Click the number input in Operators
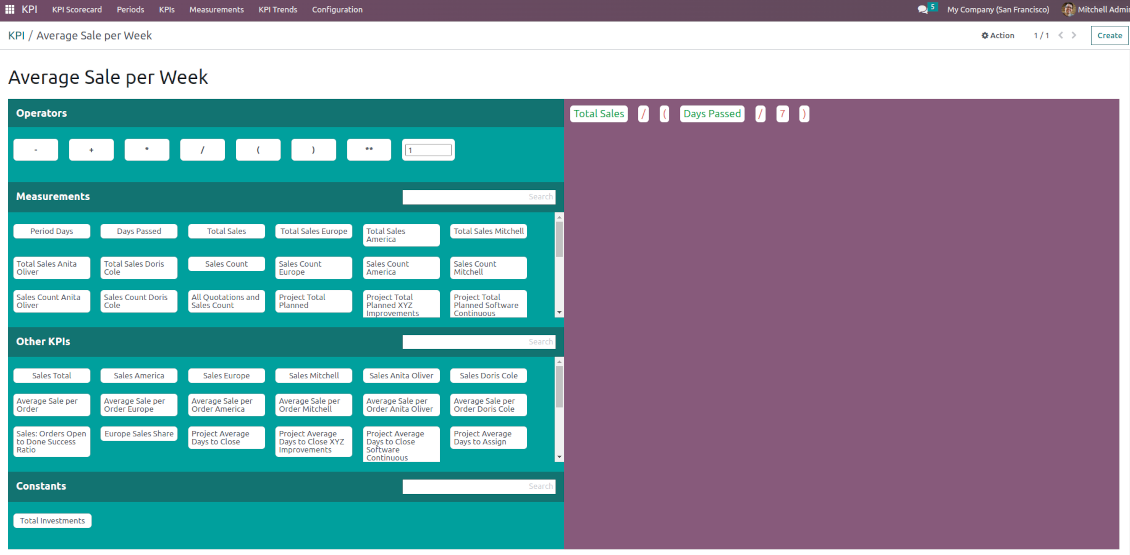 point(429,150)
